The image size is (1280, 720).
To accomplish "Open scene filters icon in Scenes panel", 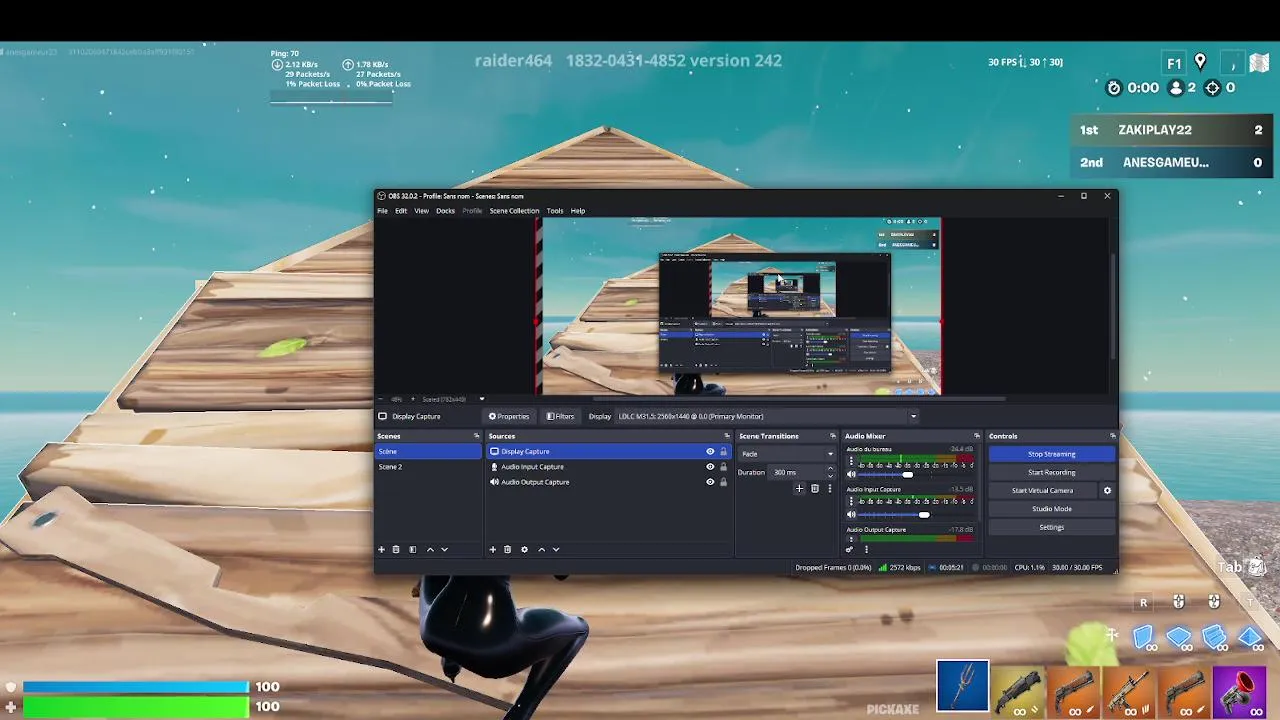I will tap(412, 549).
